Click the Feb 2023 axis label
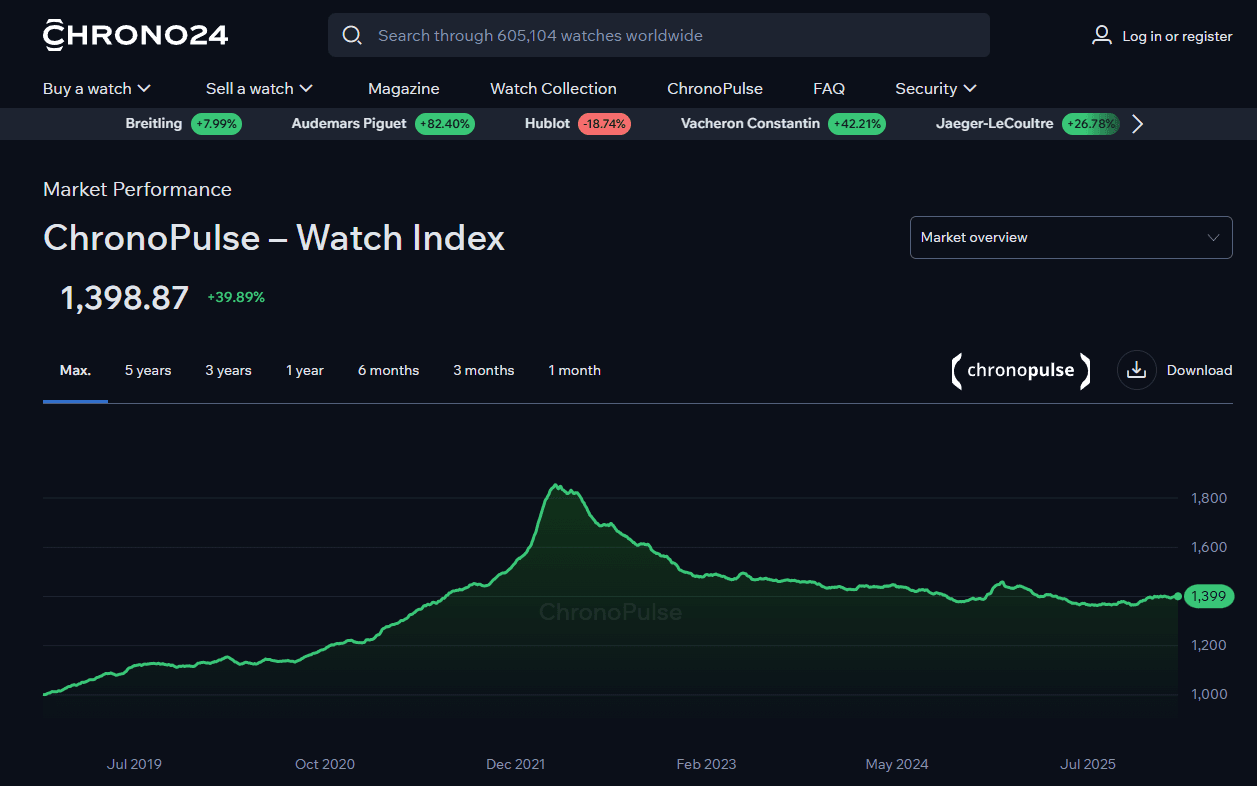The image size is (1257, 786). (x=706, y=764)
